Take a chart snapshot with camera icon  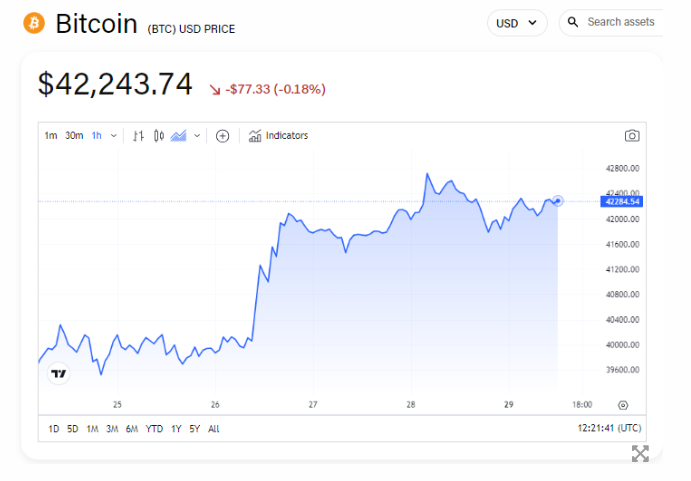(x=632, y=136)
